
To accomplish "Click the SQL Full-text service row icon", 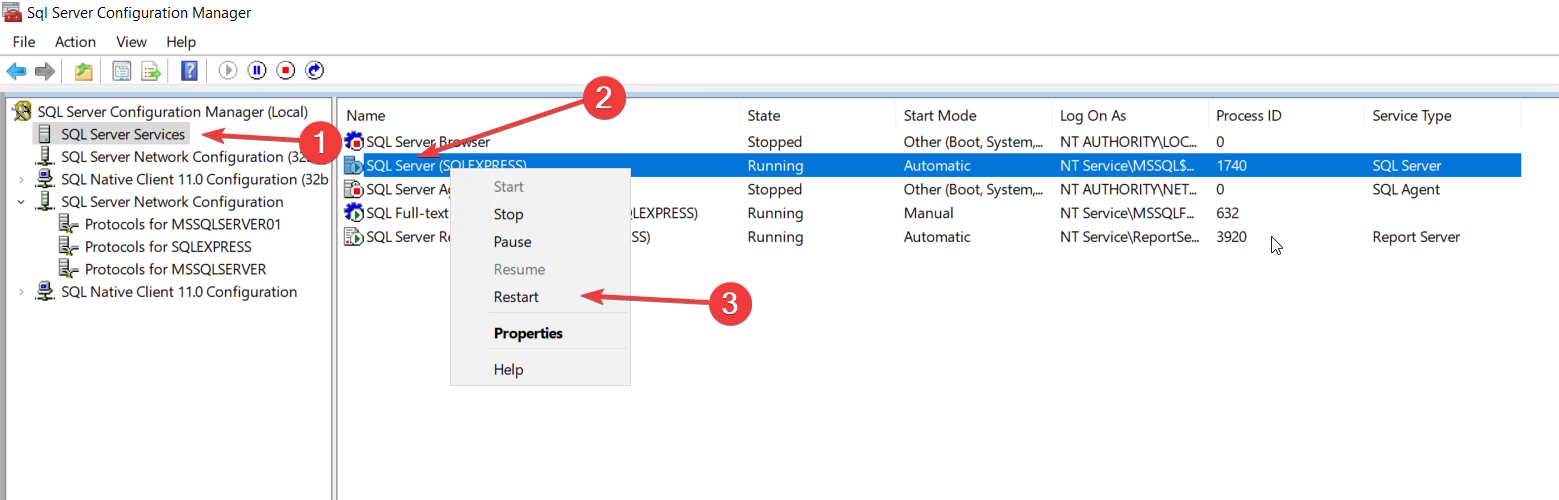I will pos(354,213).
